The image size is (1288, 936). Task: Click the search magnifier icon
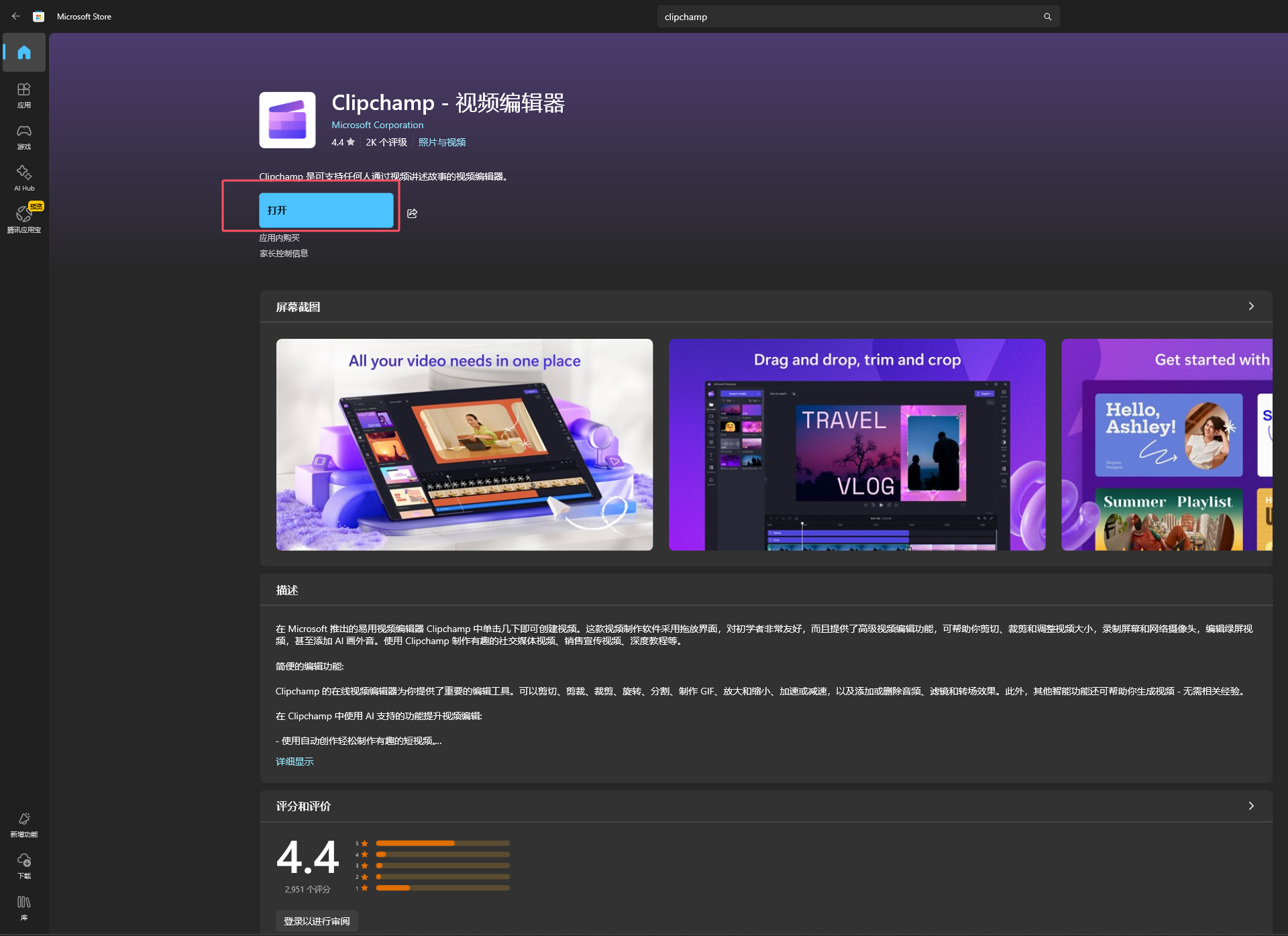pyautogui.click(x=1047, y=17)
